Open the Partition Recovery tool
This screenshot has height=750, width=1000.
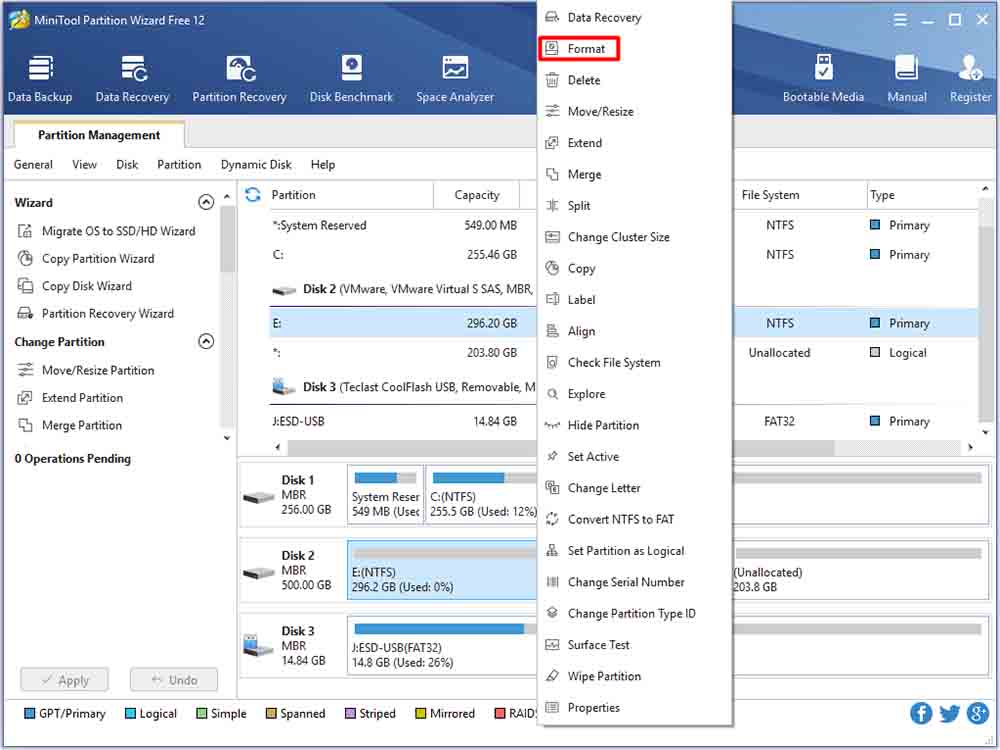[240, 78]
